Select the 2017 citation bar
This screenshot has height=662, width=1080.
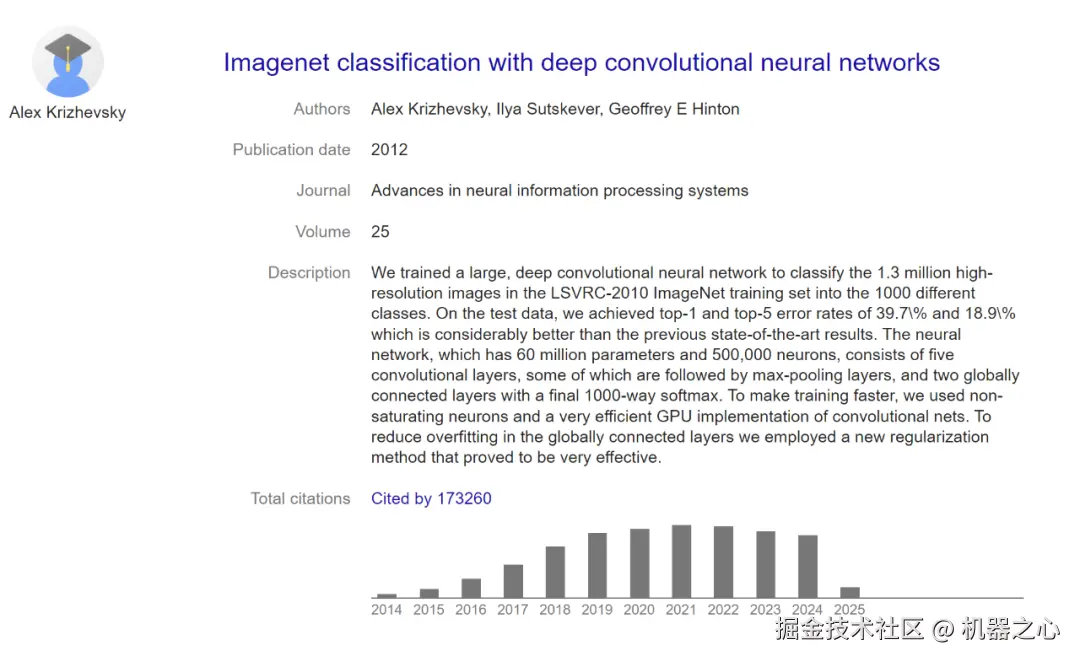pyautogui.click(x=513, y=581)
